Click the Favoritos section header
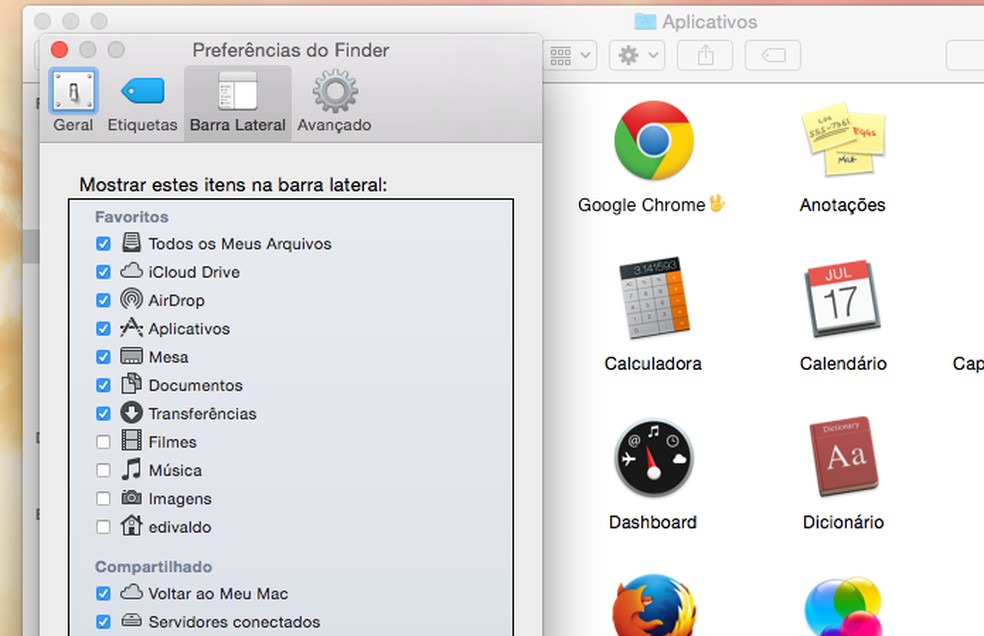984x636 pixels. (x=132, y=217)
